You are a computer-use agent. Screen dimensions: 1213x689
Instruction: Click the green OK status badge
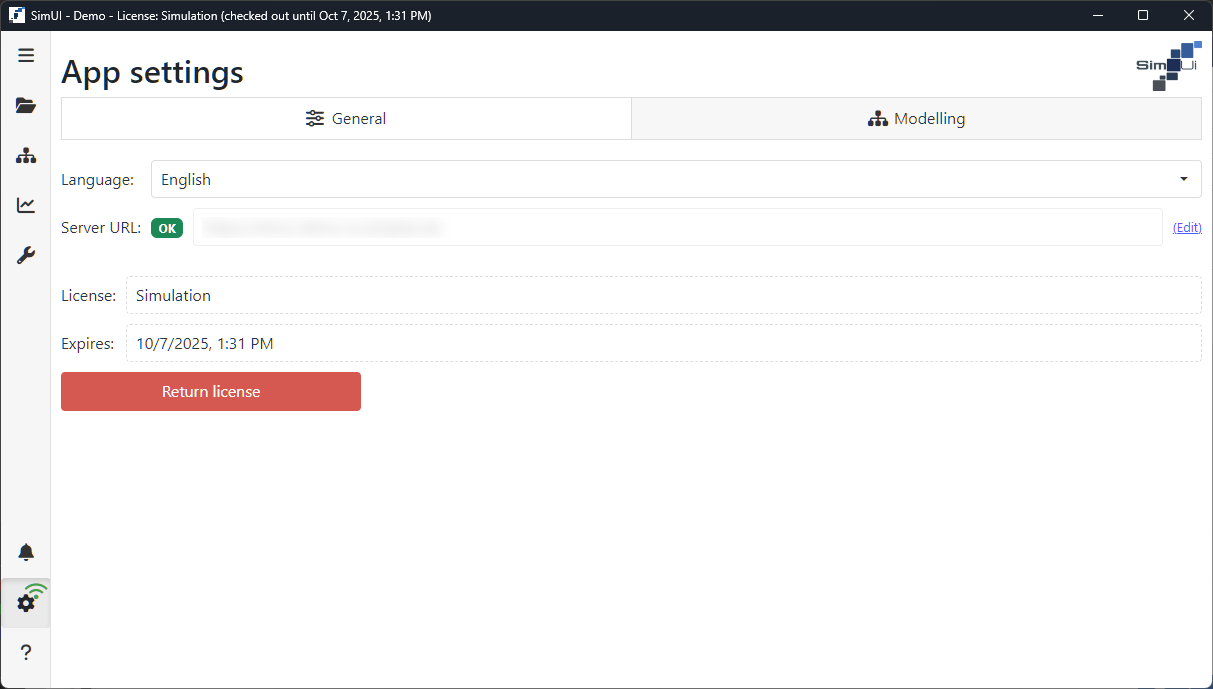167,228
